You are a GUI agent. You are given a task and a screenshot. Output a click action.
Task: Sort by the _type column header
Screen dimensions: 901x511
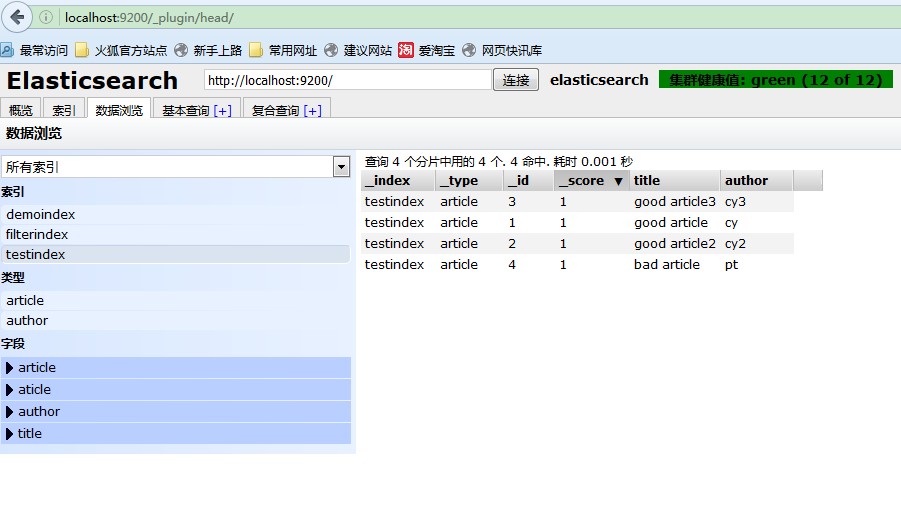[x=469, y=180]
